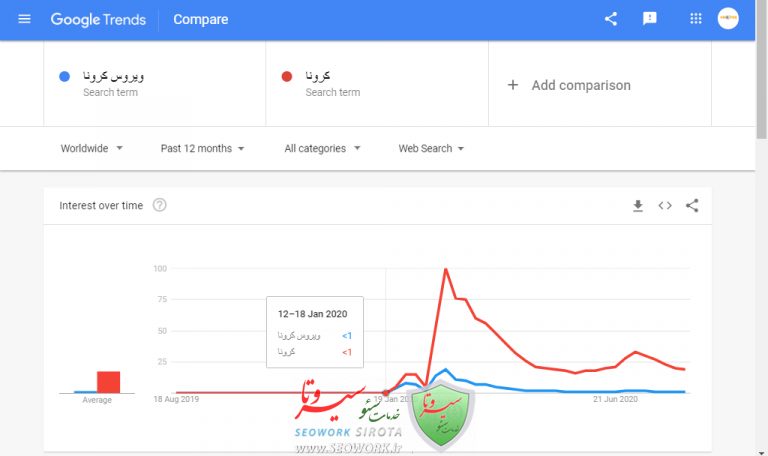The height and width of the screenshot is (456, 768).
Task: Open the Google apps grid
Action: [696, 19]
